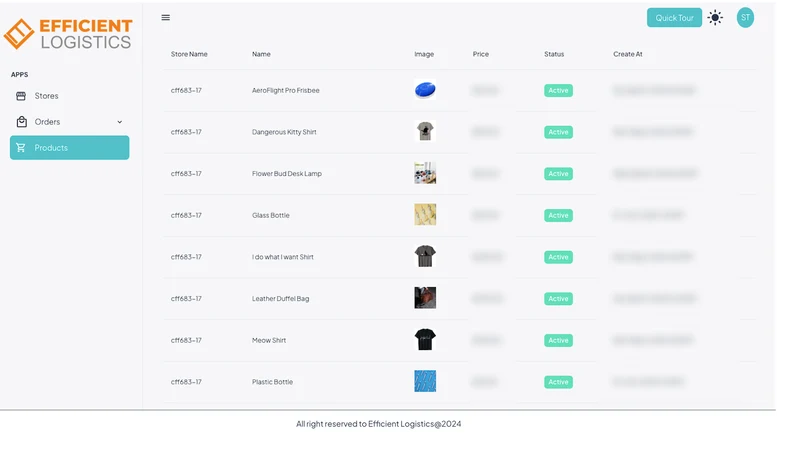Open the Dangerous Kitty Shirt thumbnail
The image size is (800, 450).
tap(425, 131)
